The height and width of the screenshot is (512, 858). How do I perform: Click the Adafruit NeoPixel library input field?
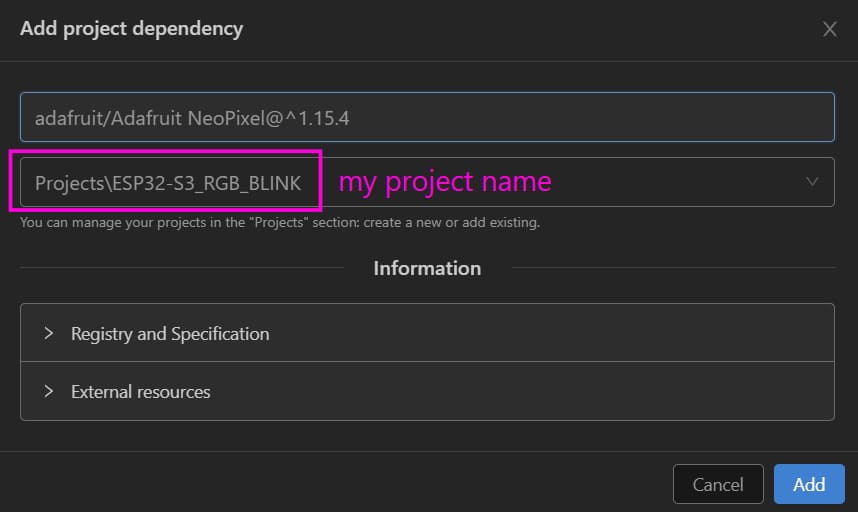click(427, 118)
